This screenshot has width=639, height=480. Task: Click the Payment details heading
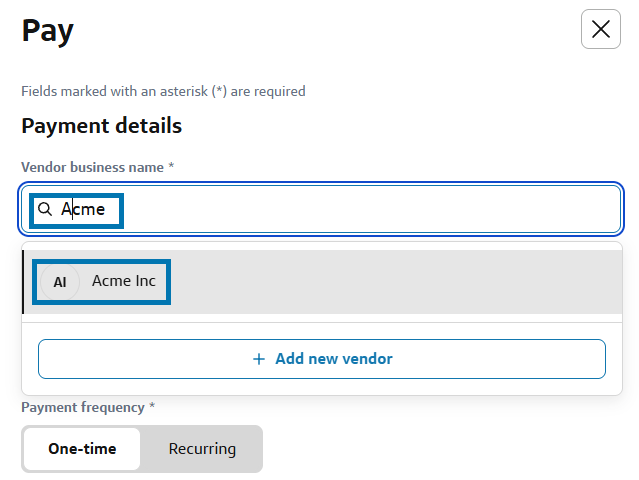pyautogui.click(x=101, y=126)
